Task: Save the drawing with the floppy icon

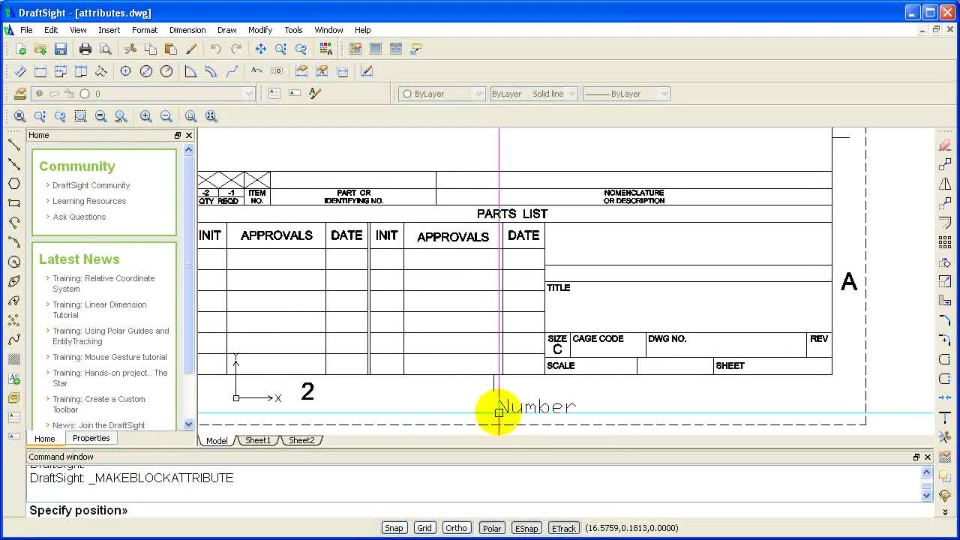Action: [61, 49]
